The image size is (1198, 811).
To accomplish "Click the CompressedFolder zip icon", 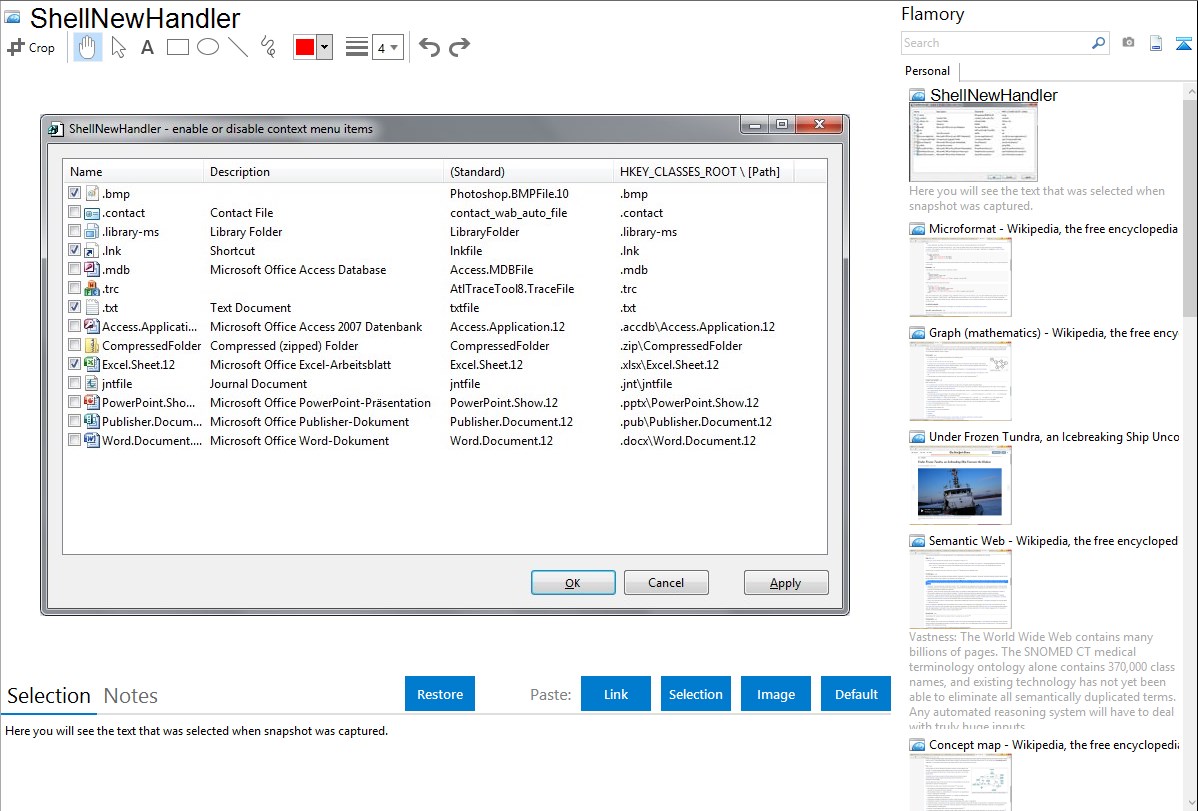I will pyautogui.click(x=92, y=345).
